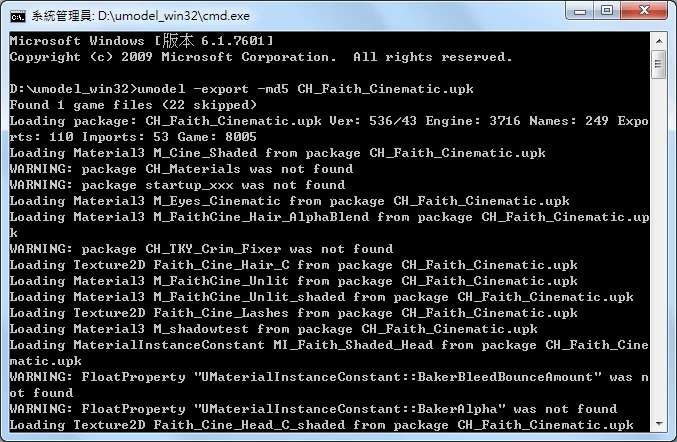This screenshot has height=442, width=677.
Task: Click the umodel -export command line
Action: pyautogui.click(x=241, y=89)
